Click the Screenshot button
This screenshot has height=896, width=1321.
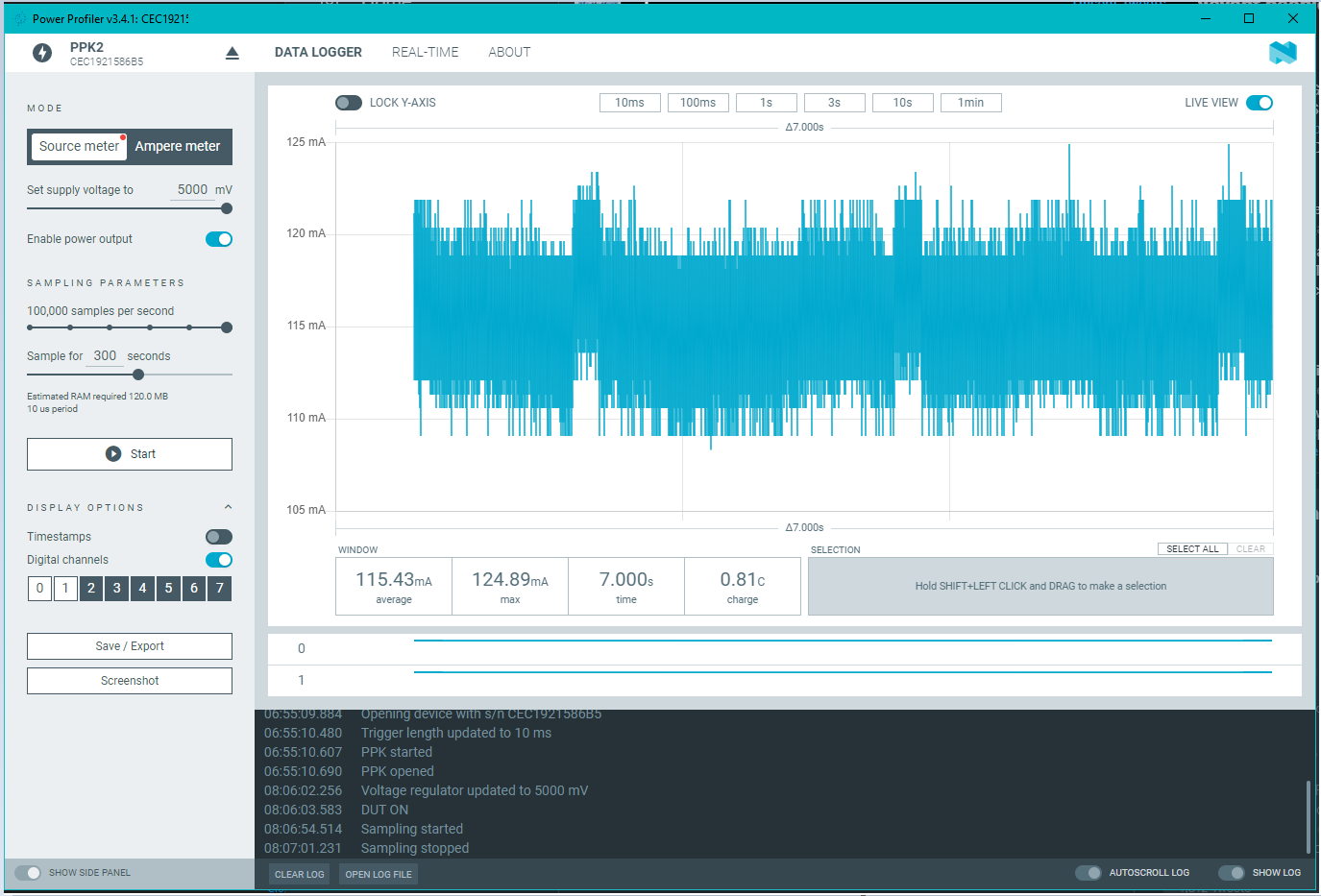(130, 681)
